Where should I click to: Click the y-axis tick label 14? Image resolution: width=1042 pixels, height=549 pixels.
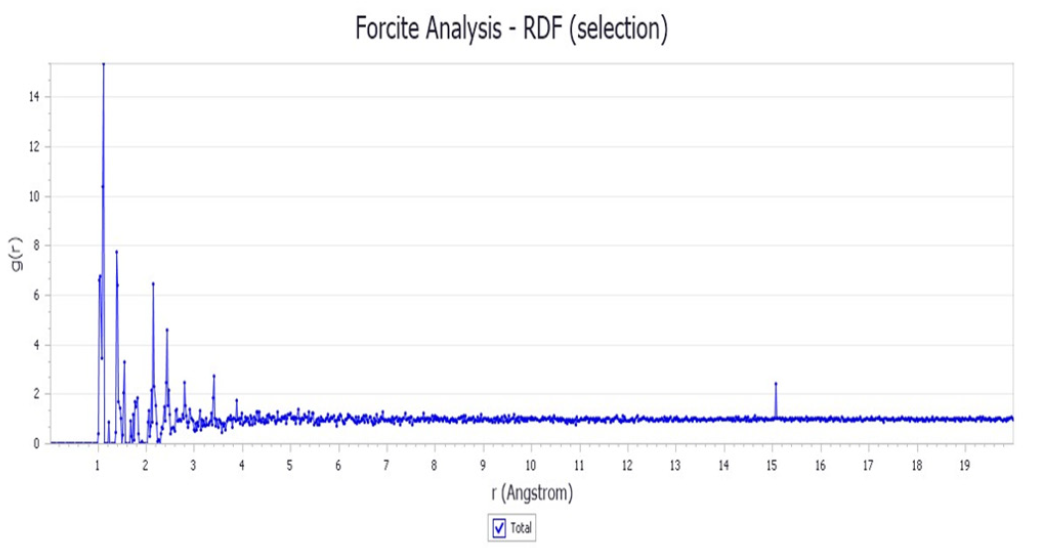[x=34, y=97]
